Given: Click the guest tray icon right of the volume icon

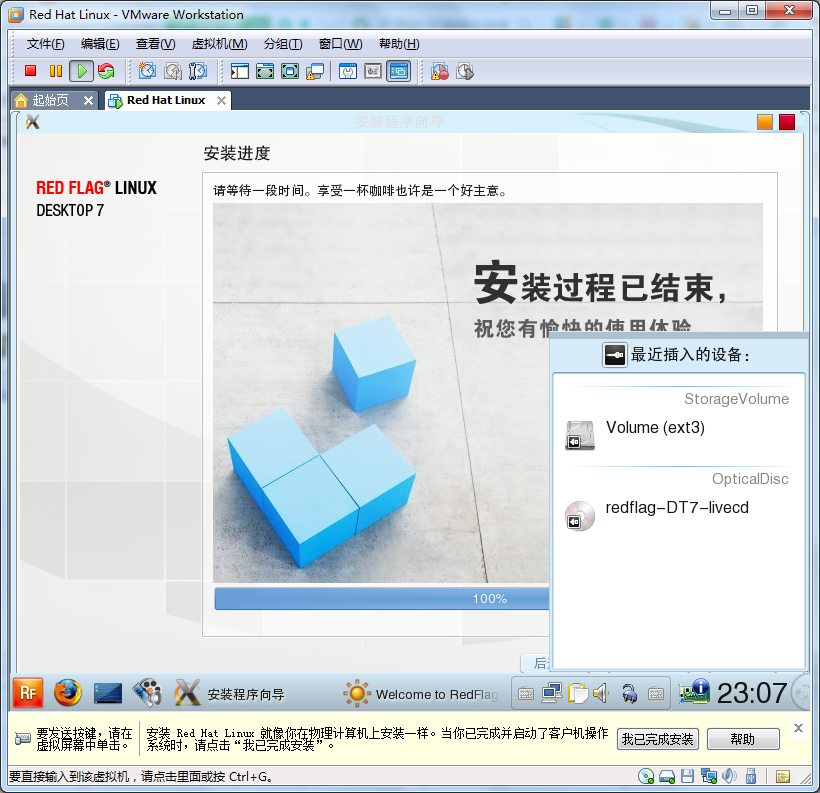Looking at the screenshot, I should pos(629,694).
